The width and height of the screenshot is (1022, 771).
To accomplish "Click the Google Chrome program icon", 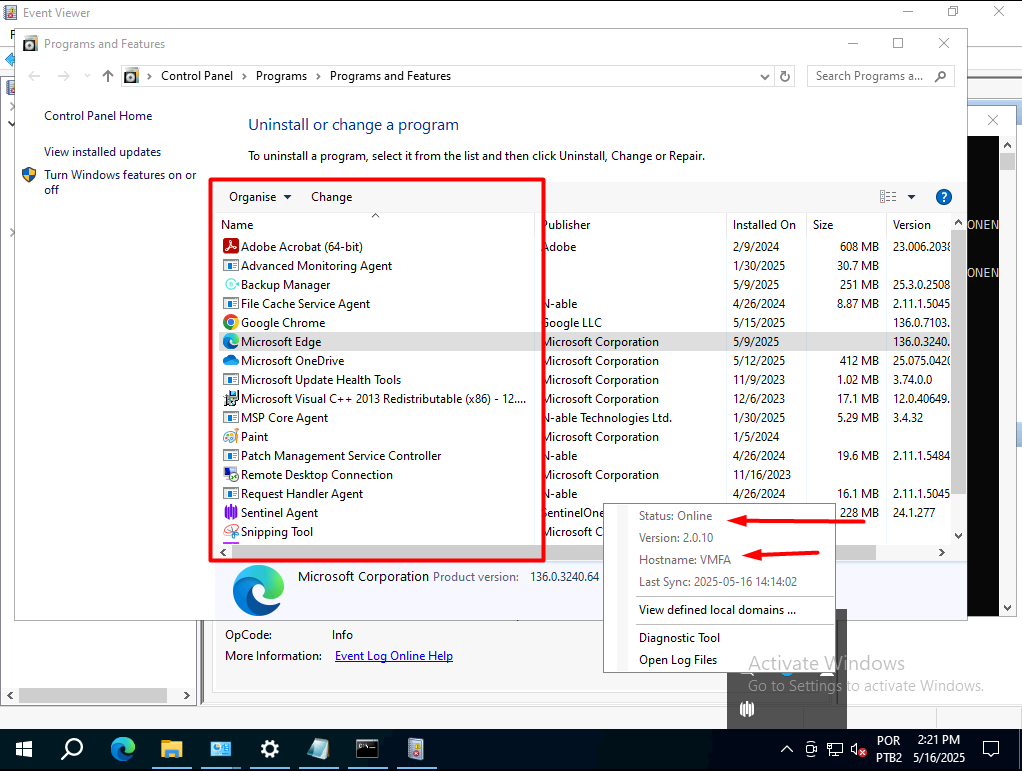I will 231,323.
